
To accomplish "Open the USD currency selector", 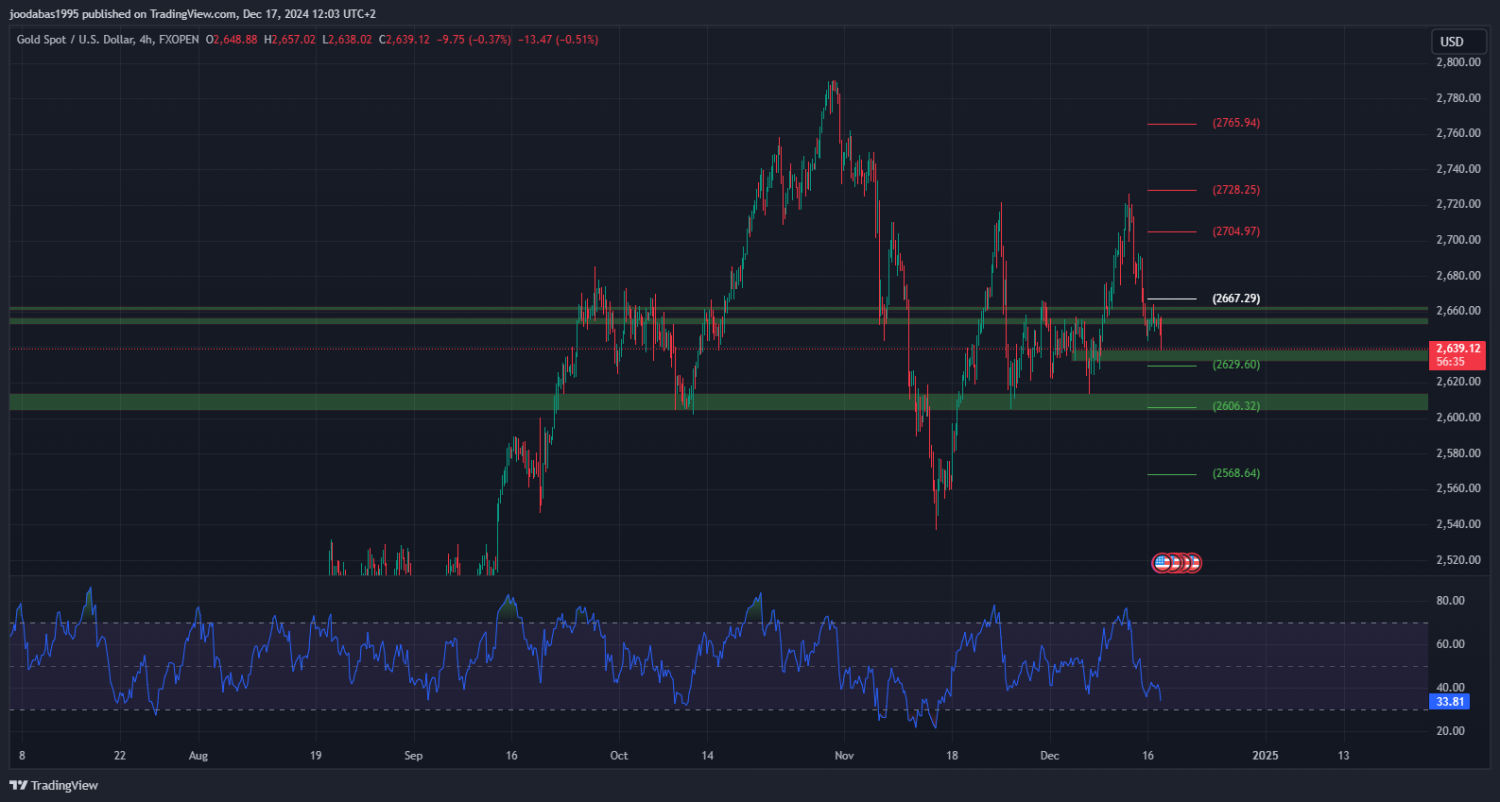I will (x=1450, y=42).
